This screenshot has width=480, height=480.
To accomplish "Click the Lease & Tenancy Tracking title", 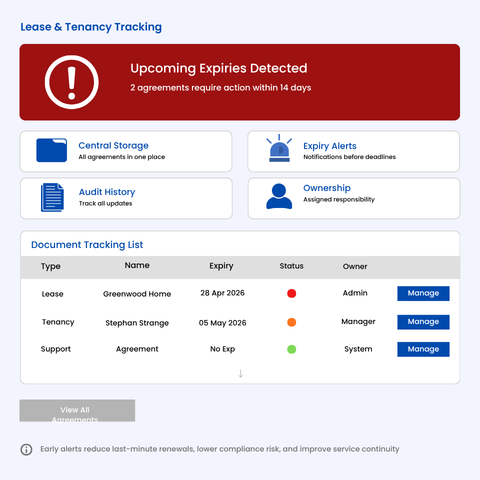I will [91, 27].
